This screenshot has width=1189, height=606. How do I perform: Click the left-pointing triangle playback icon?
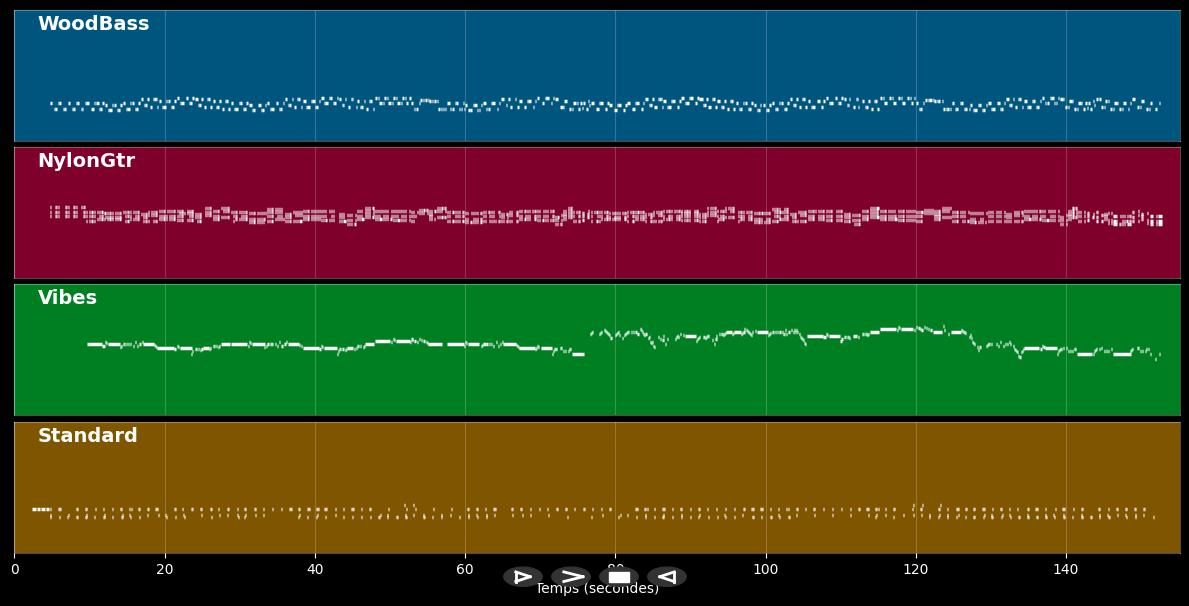tap(667, 577)
